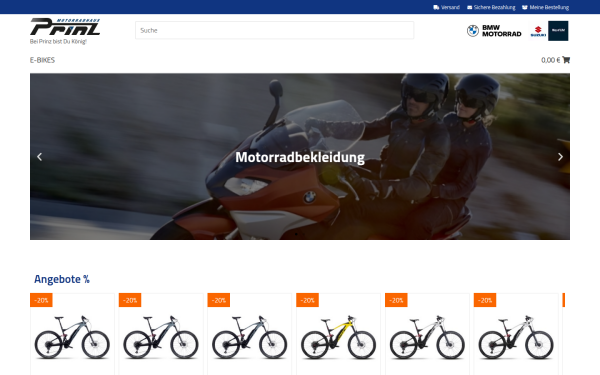Click the BMW Motorrad logo
Screen dimensions: 600x375
click(x=494, y=31)
